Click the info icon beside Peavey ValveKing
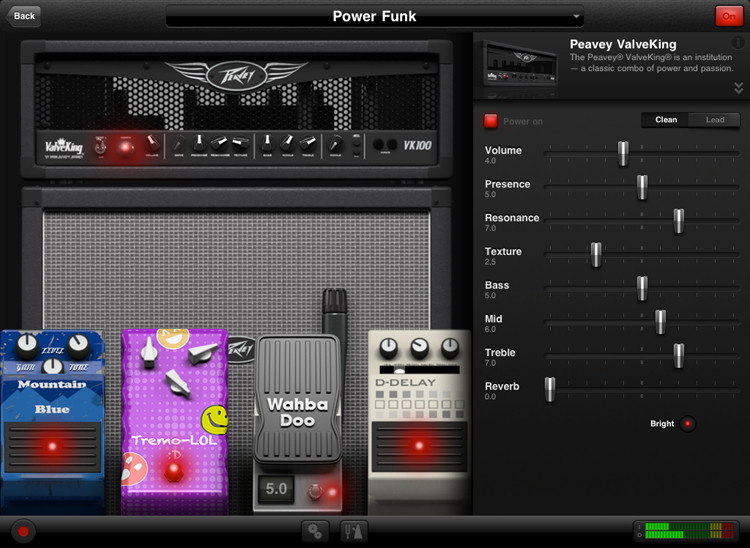The image size is (750, 548). point(738,43)
